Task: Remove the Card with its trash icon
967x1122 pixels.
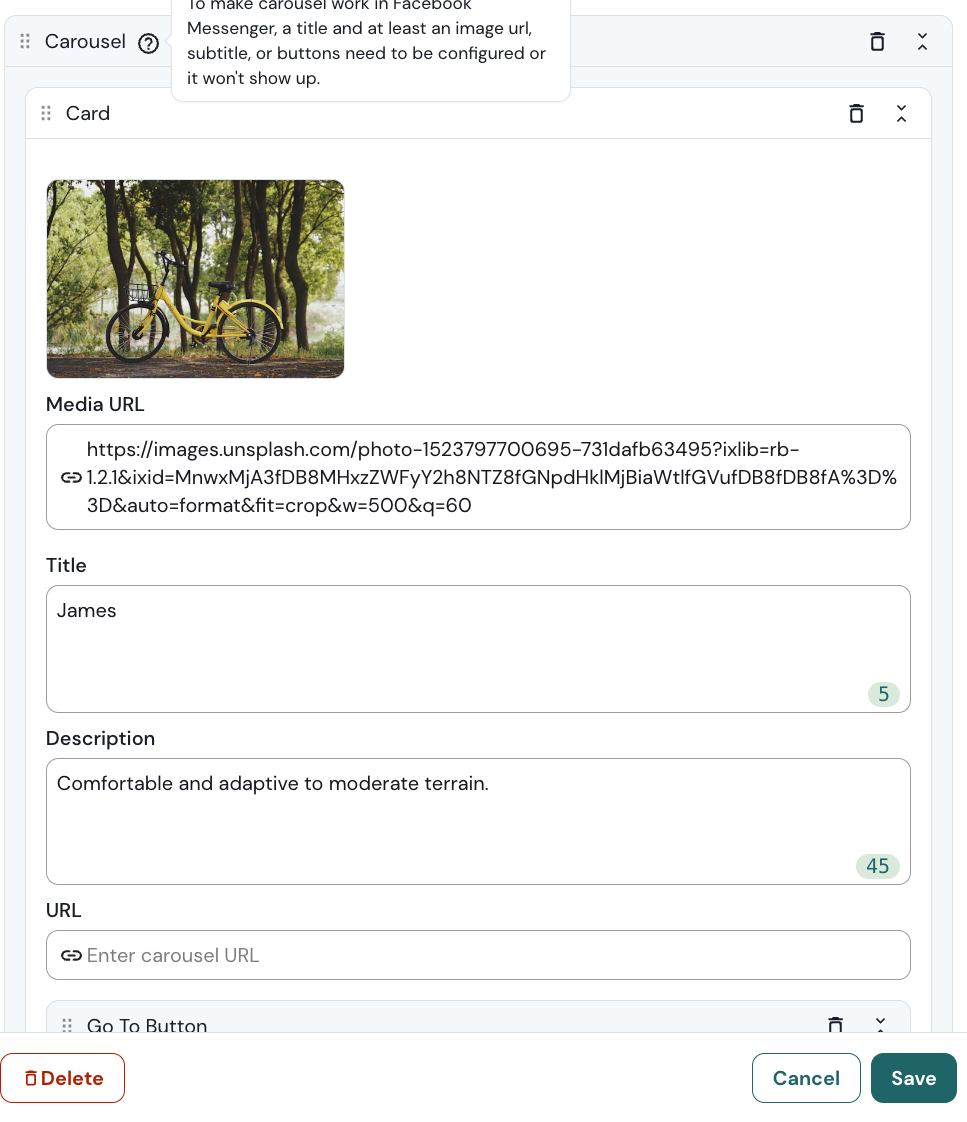Action: [856, 113]
